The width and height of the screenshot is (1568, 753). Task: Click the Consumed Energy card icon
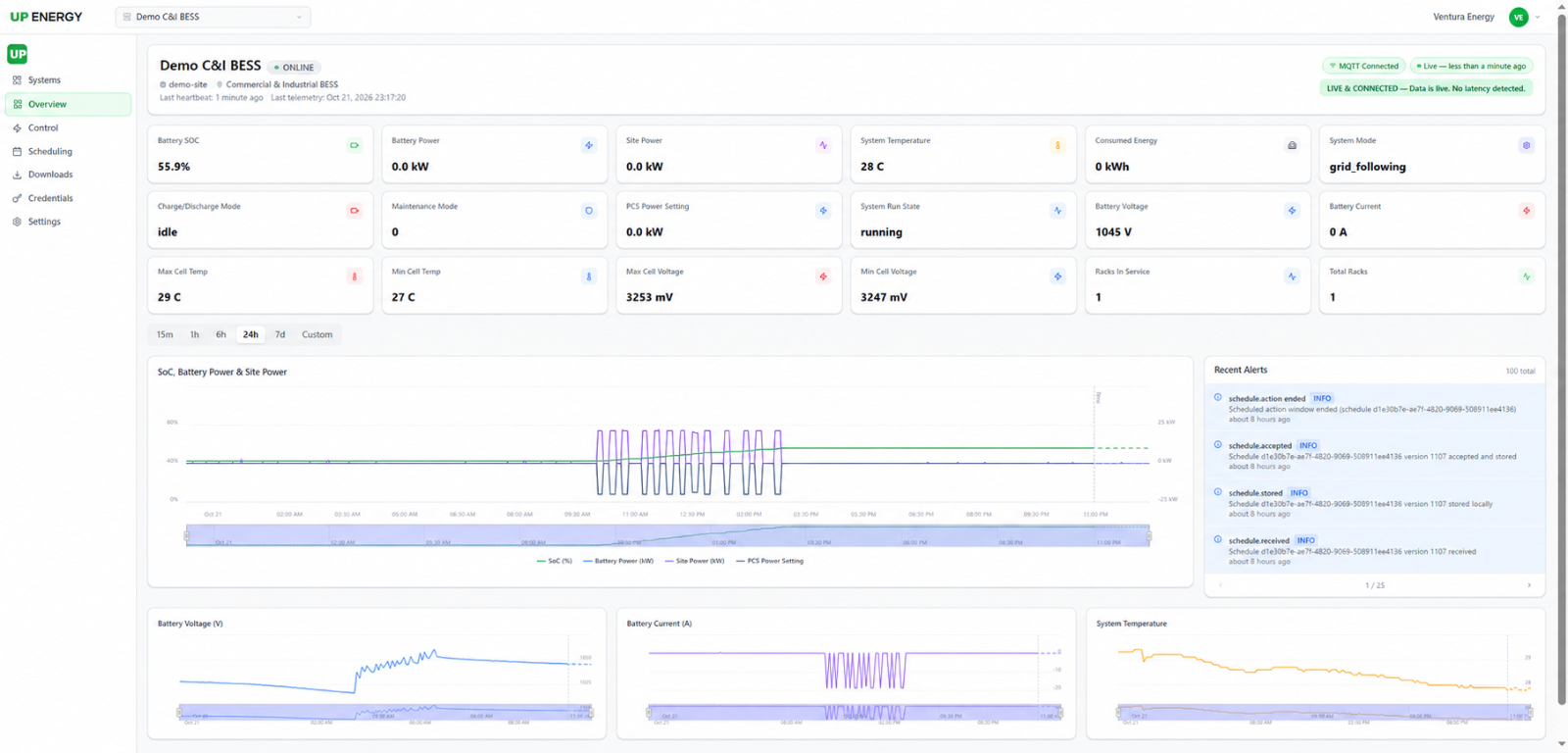pyautogui.click(x=1292, y=145)
